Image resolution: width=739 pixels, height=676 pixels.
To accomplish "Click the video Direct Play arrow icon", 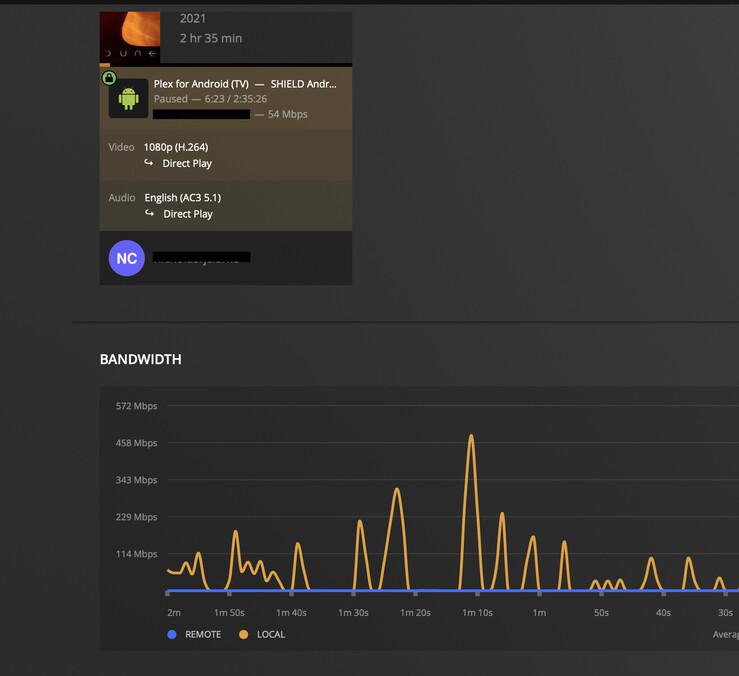I will pyautogui.click(x=148, y=163).
